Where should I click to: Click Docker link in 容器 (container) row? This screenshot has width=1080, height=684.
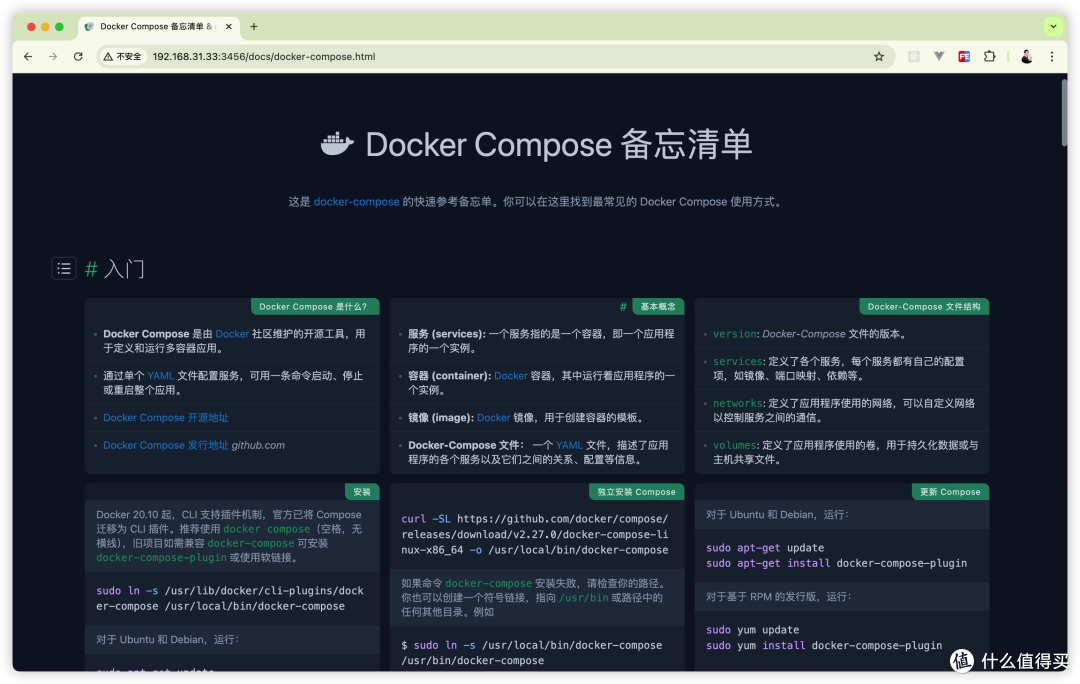click(510, 375)
